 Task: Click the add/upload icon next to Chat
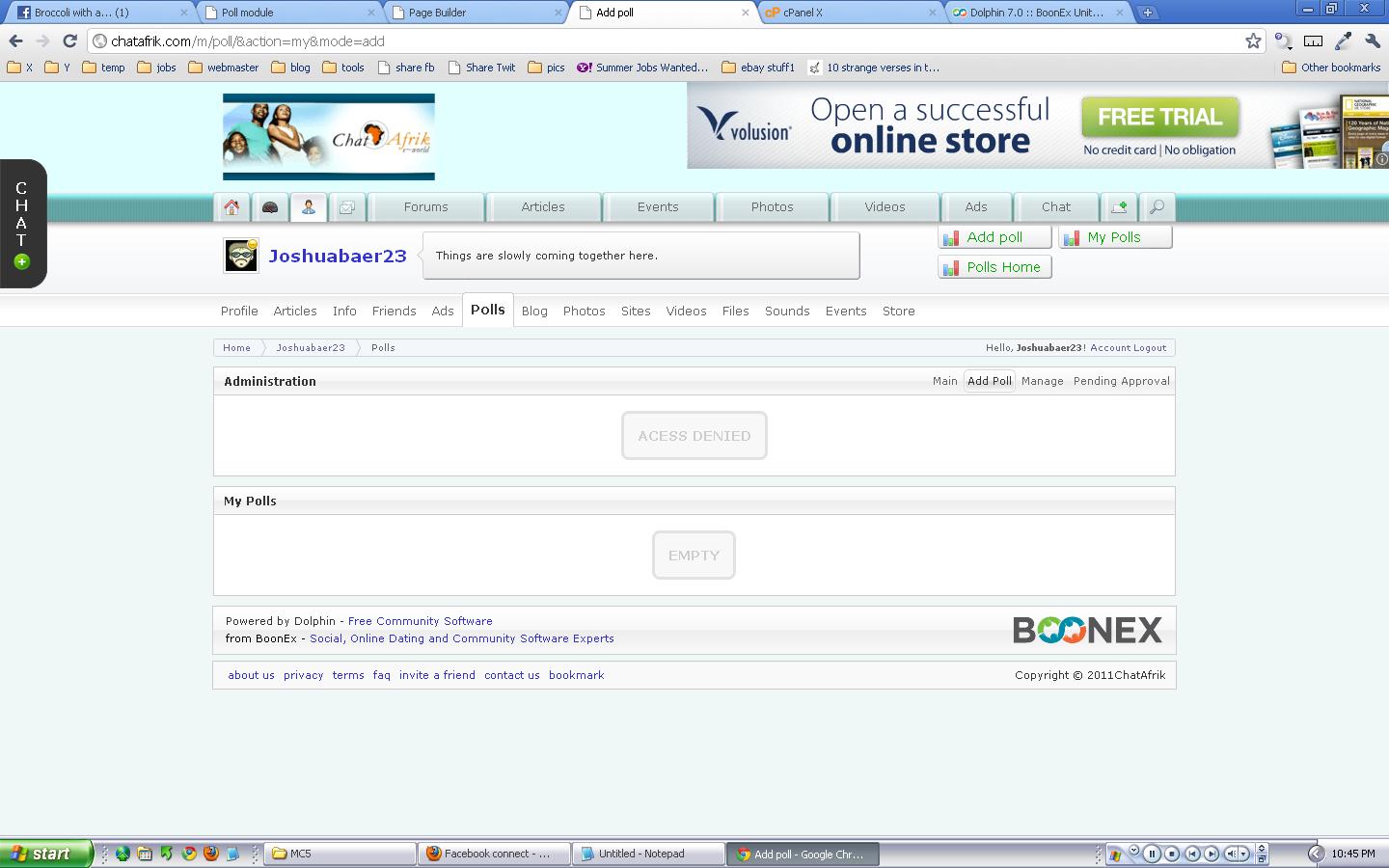pyautogui.click(x=1119, y=207)
